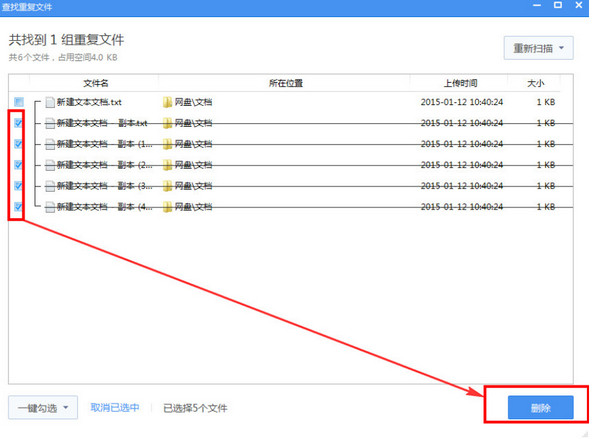This screenshot has height=439, width=600.
Task: Click the folder icon in the 副本 (2) row
Action: click(168, 165)
